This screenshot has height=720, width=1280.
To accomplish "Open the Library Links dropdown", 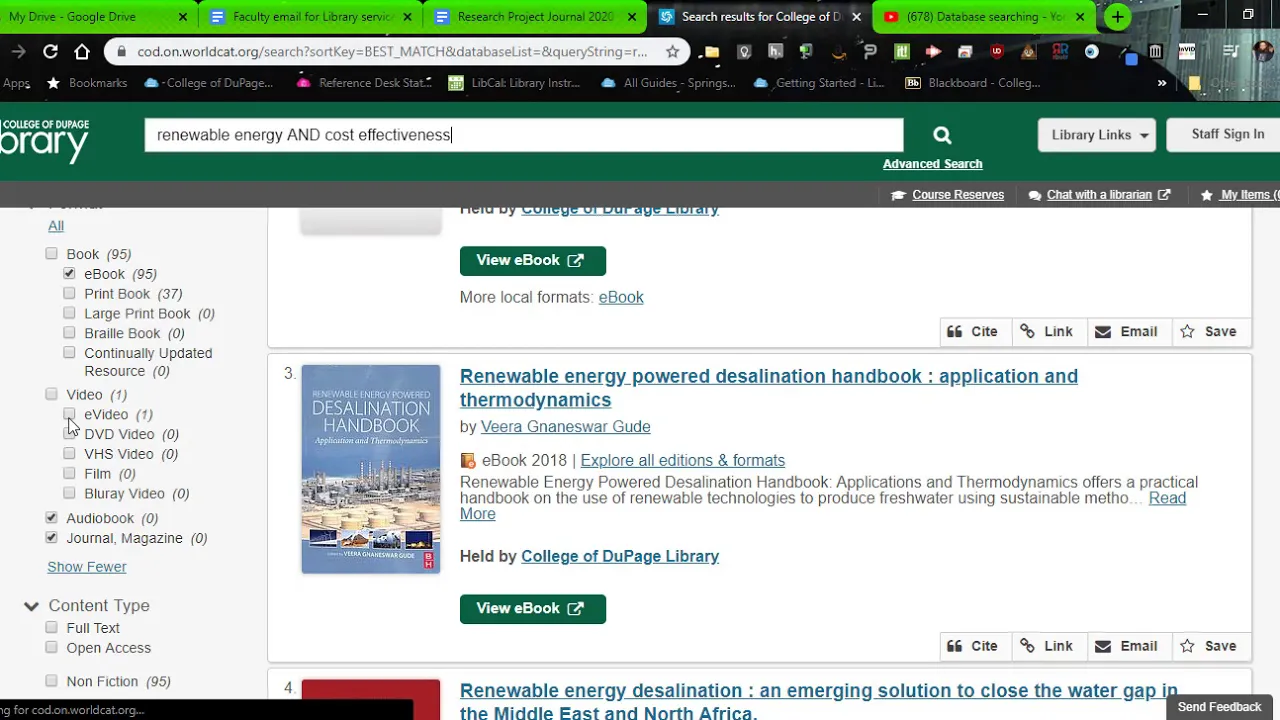I will click(1097, 135).
